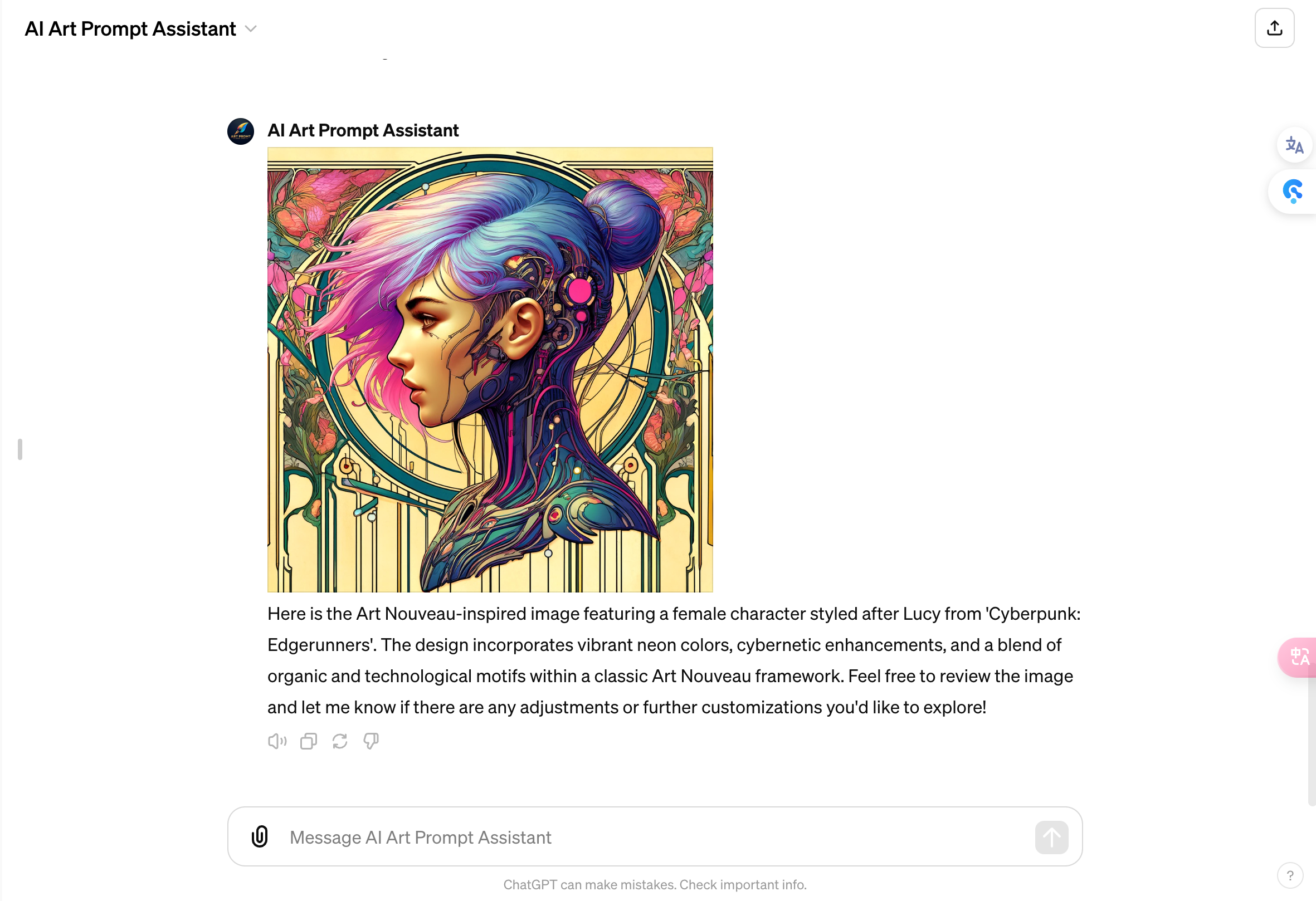Click the share conversation upload icon
This screenshot has width=1316, height=901.
1274,28
